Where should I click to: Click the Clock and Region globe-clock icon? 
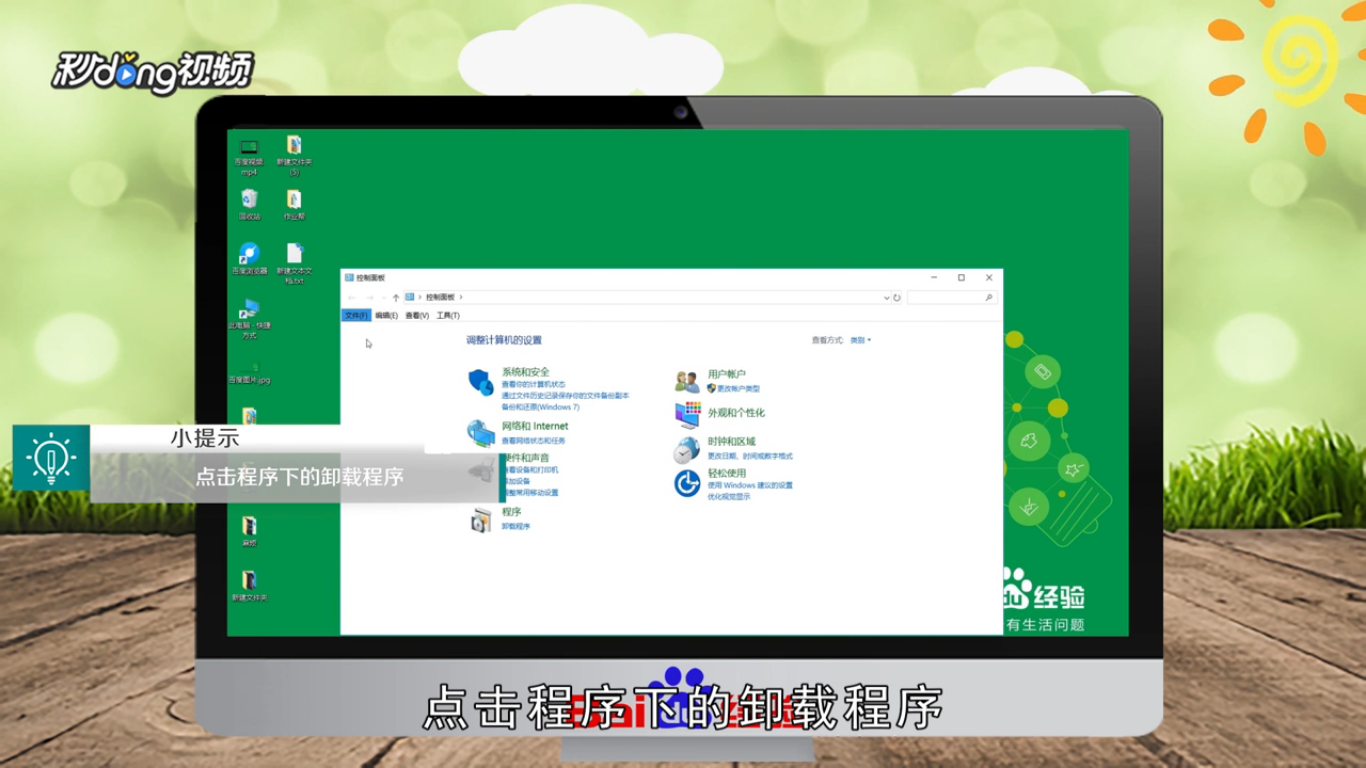[x=687, y=449]
